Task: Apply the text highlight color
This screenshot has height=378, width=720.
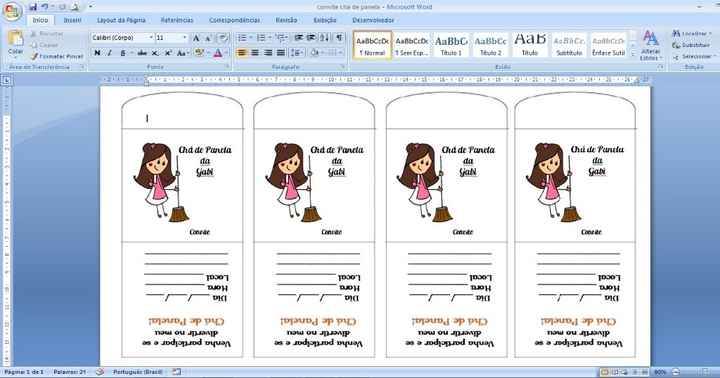Action: pyautogui.click(x=199, y=53)
